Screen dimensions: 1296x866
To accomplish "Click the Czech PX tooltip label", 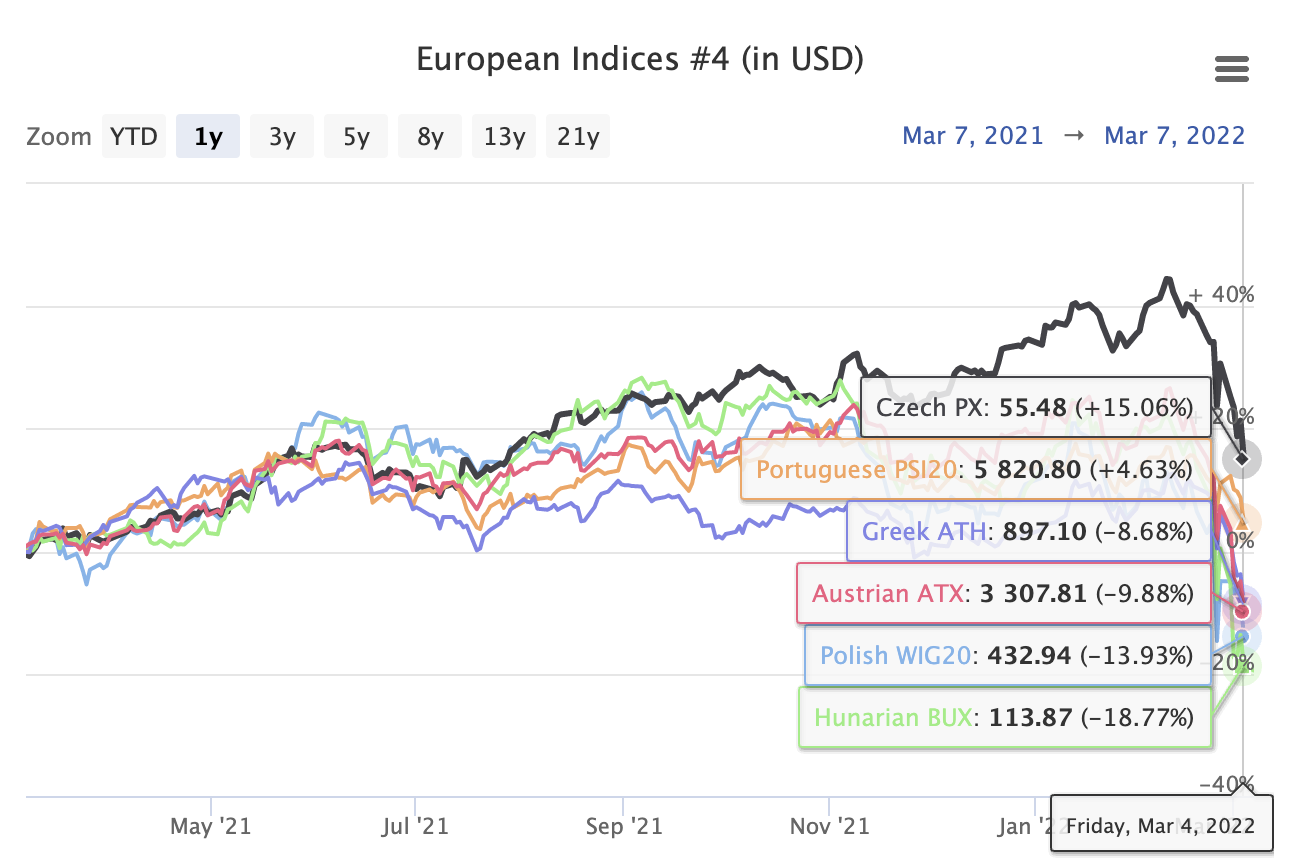I will [x=1034, y=408].
